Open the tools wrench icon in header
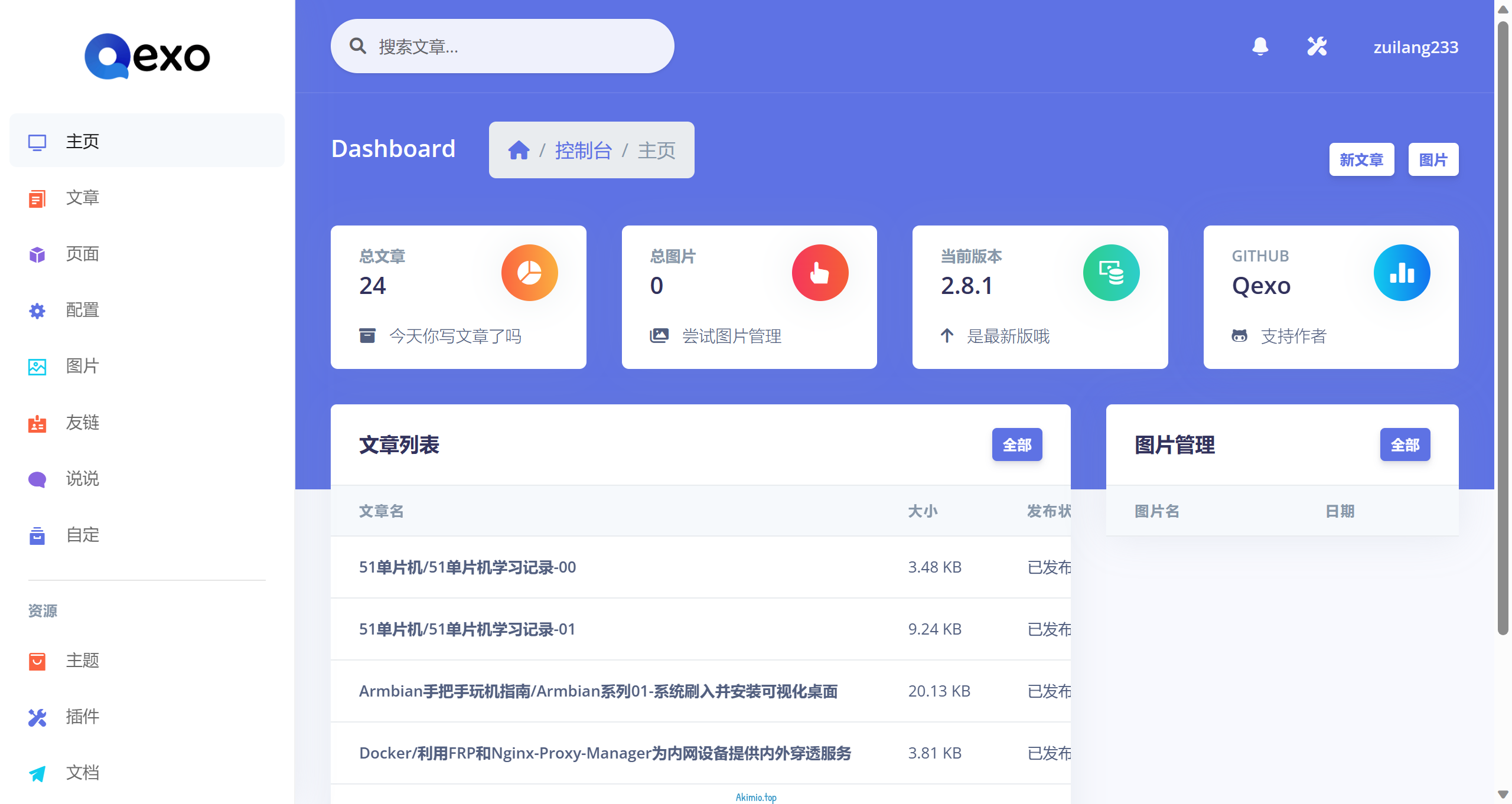Screen dimensions: 1512x804 pyautogui.click(x=1317, y=46)
